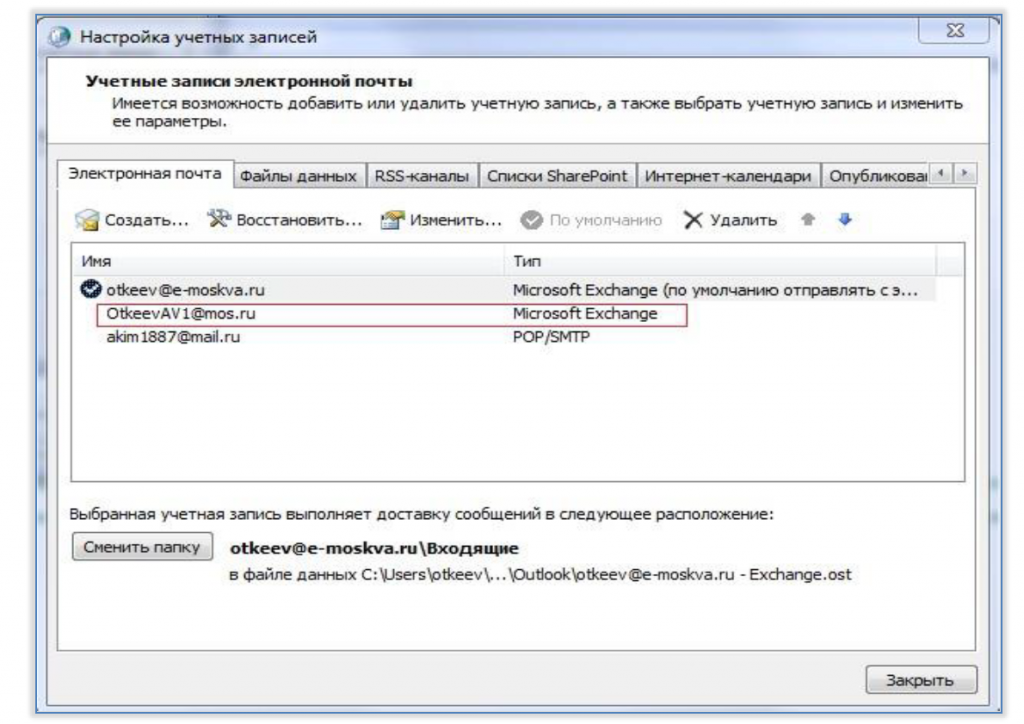1024x724 pixels.
Task: Click the Восстановить (Repair) tools icon
Action: coord(218,219)
